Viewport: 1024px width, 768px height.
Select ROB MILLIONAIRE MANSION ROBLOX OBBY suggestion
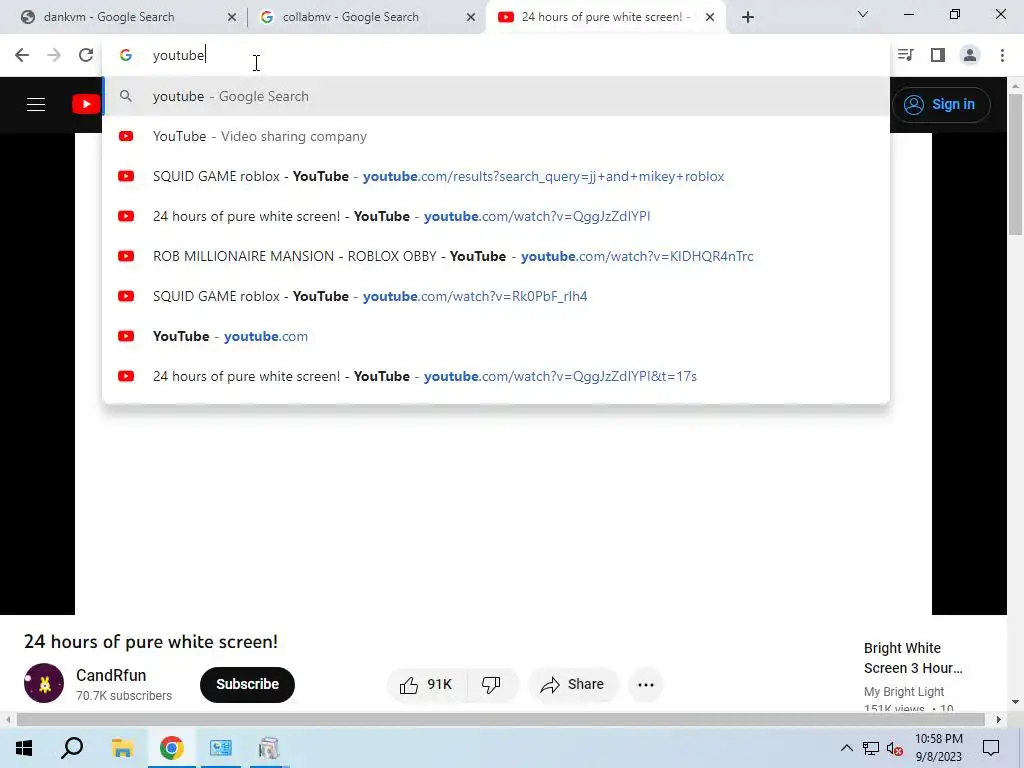click(x=496, y=256)
